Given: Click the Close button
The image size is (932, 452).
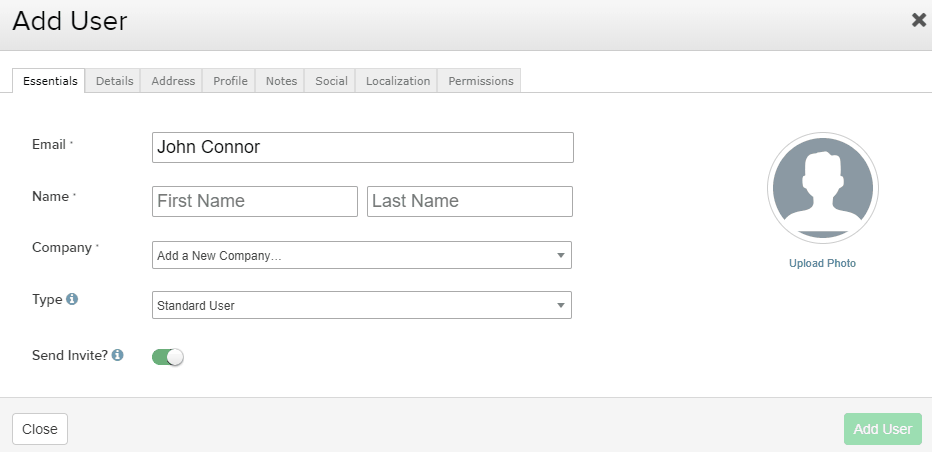Looking at the screenshot, I should point(40,429).
